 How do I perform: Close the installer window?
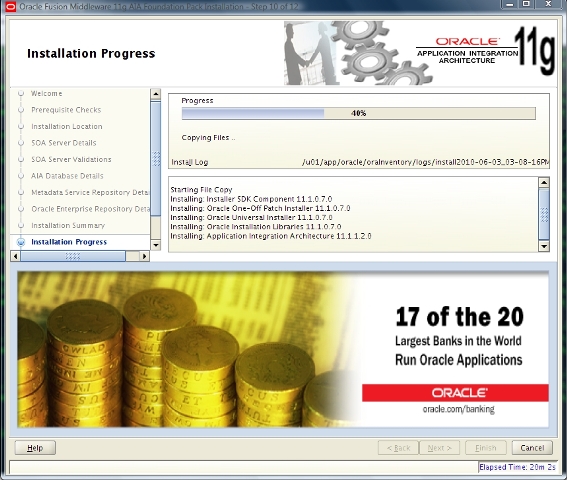coord(548,4)
